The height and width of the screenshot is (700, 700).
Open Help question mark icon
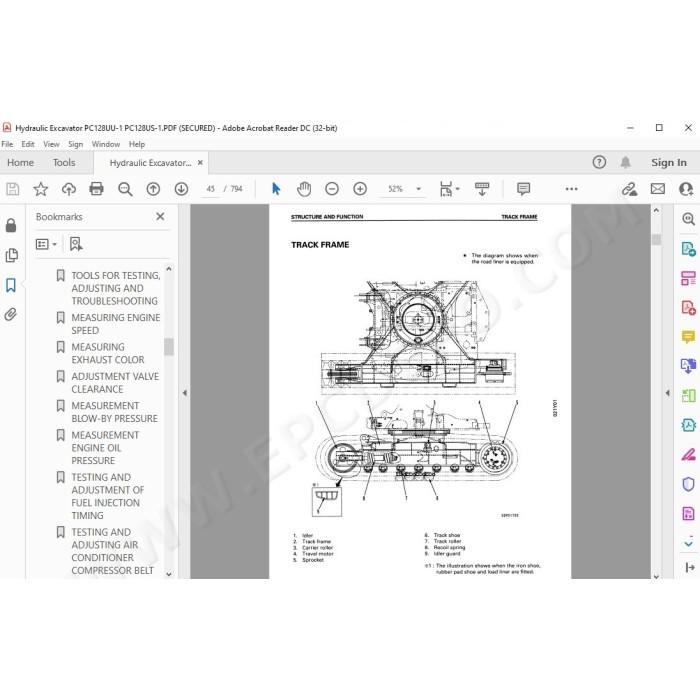tap(599, 162)
